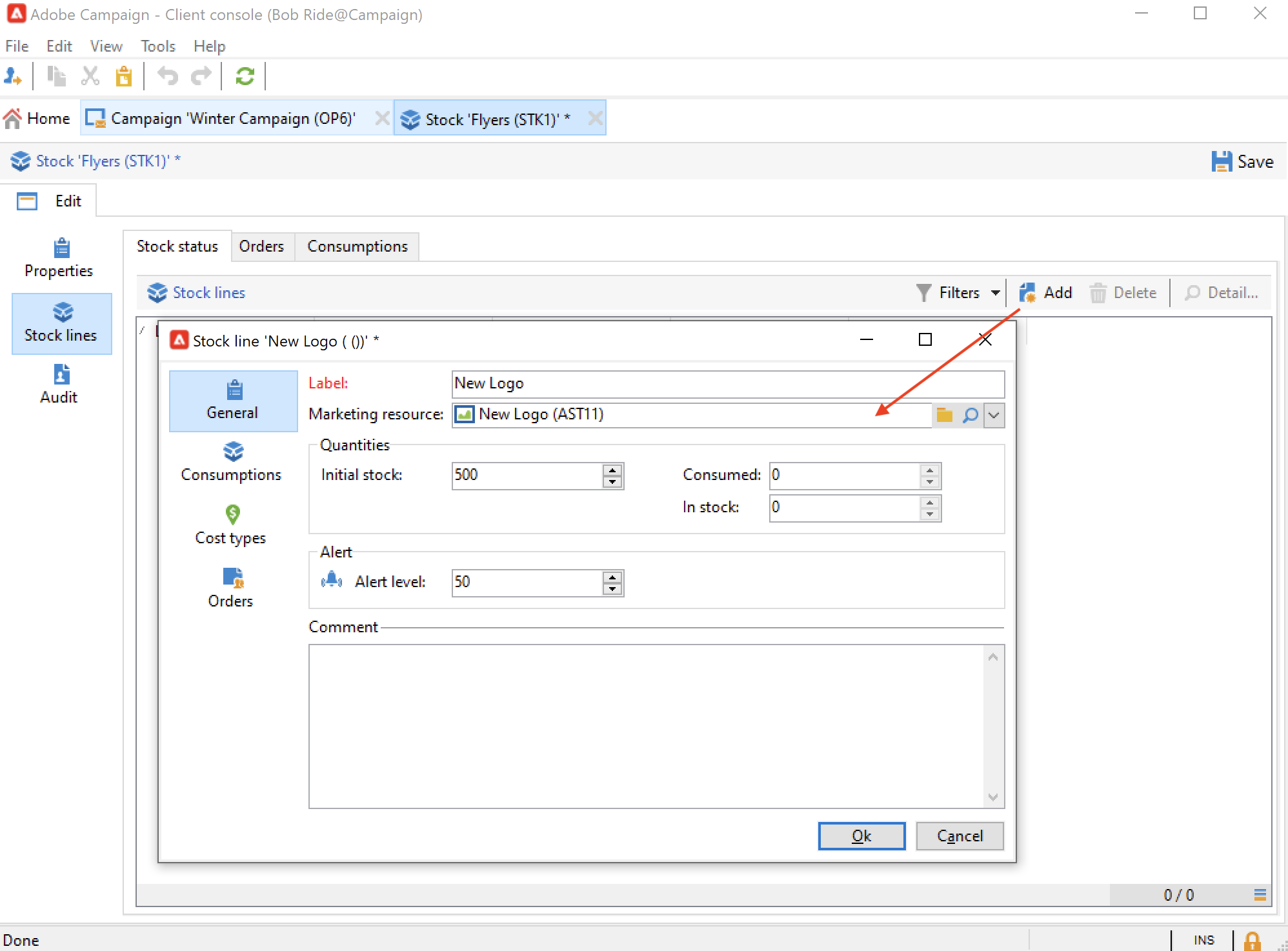This screenshot has width=1288, height=951.
Task: Open the Cost types section
Action: pyautogui.click(x=231, y=525)
